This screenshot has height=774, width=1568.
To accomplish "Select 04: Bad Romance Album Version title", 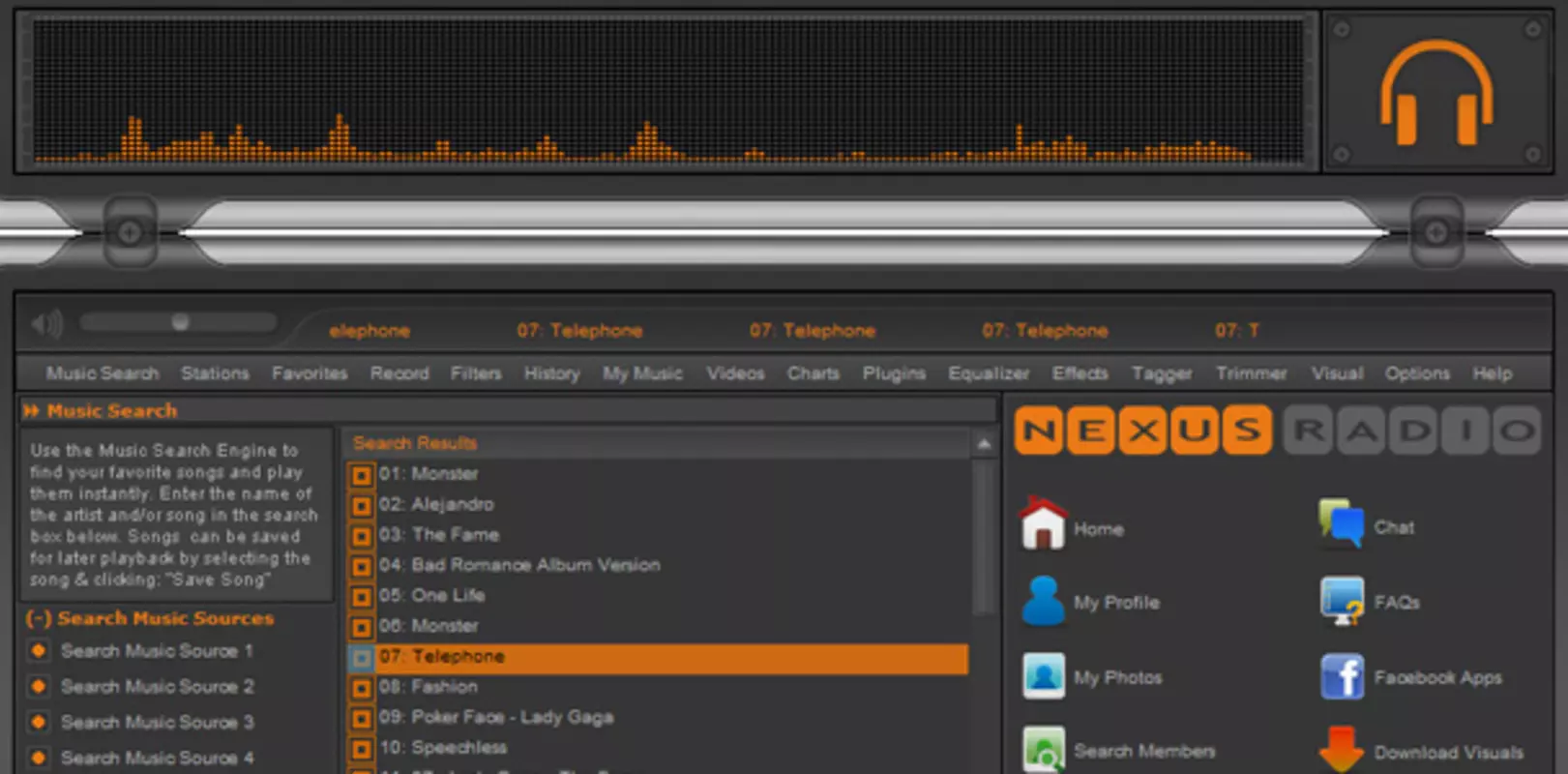I will pyautogui.click(x=519, y=565).
